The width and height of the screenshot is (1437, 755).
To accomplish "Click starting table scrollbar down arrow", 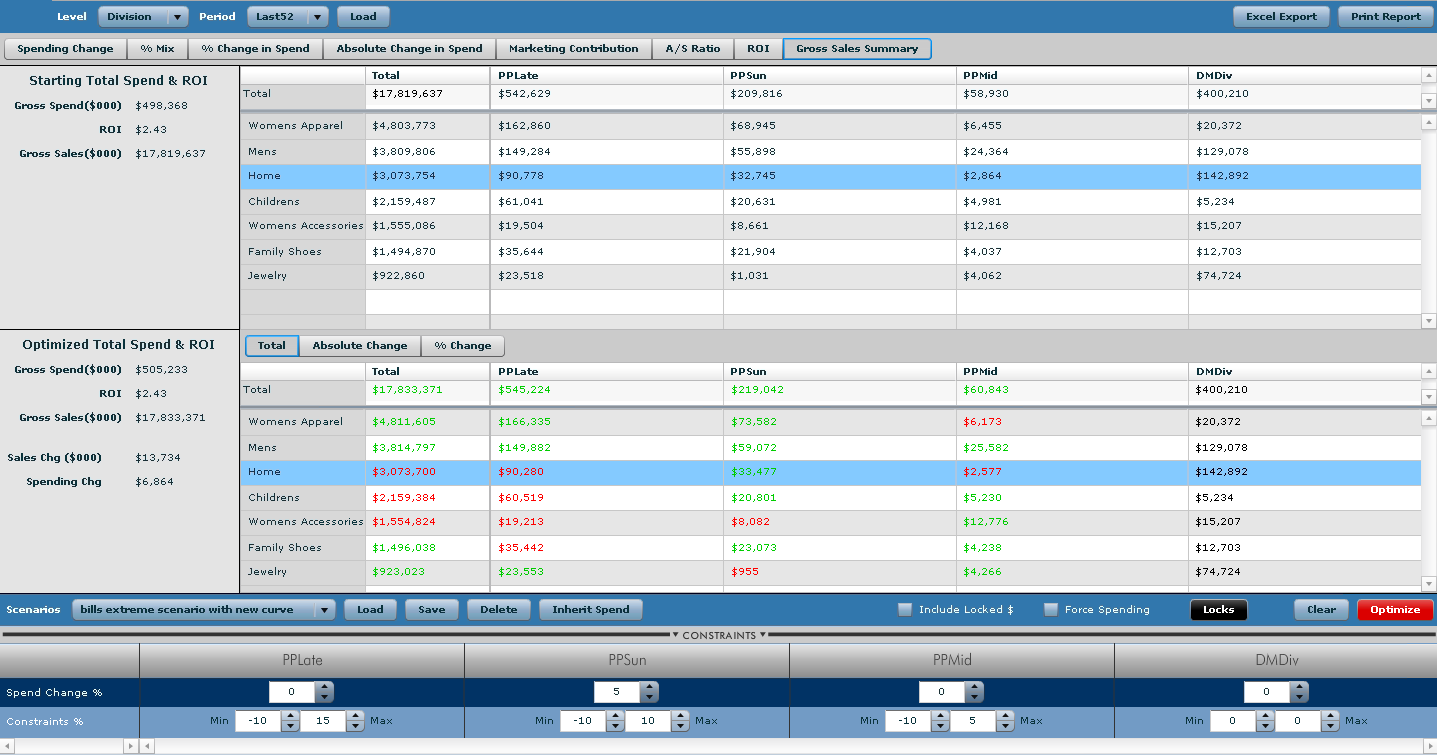I will click(1428, 321).
